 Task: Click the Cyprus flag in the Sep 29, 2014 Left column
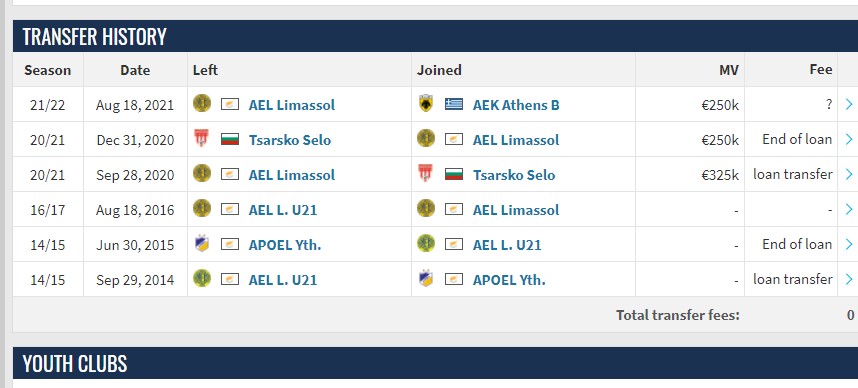(x=230, y=279)
